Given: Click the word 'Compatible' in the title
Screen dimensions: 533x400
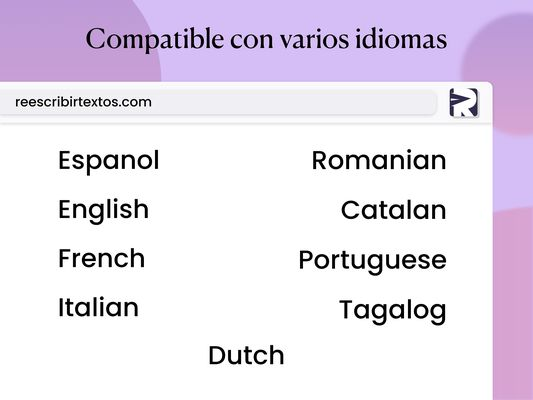Looking at the screenshot, I should point(155,39).
